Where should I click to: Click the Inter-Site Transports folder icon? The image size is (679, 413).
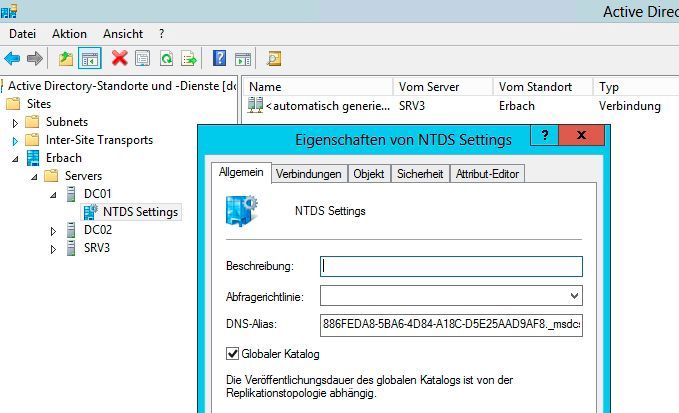(x=32, y=140)
